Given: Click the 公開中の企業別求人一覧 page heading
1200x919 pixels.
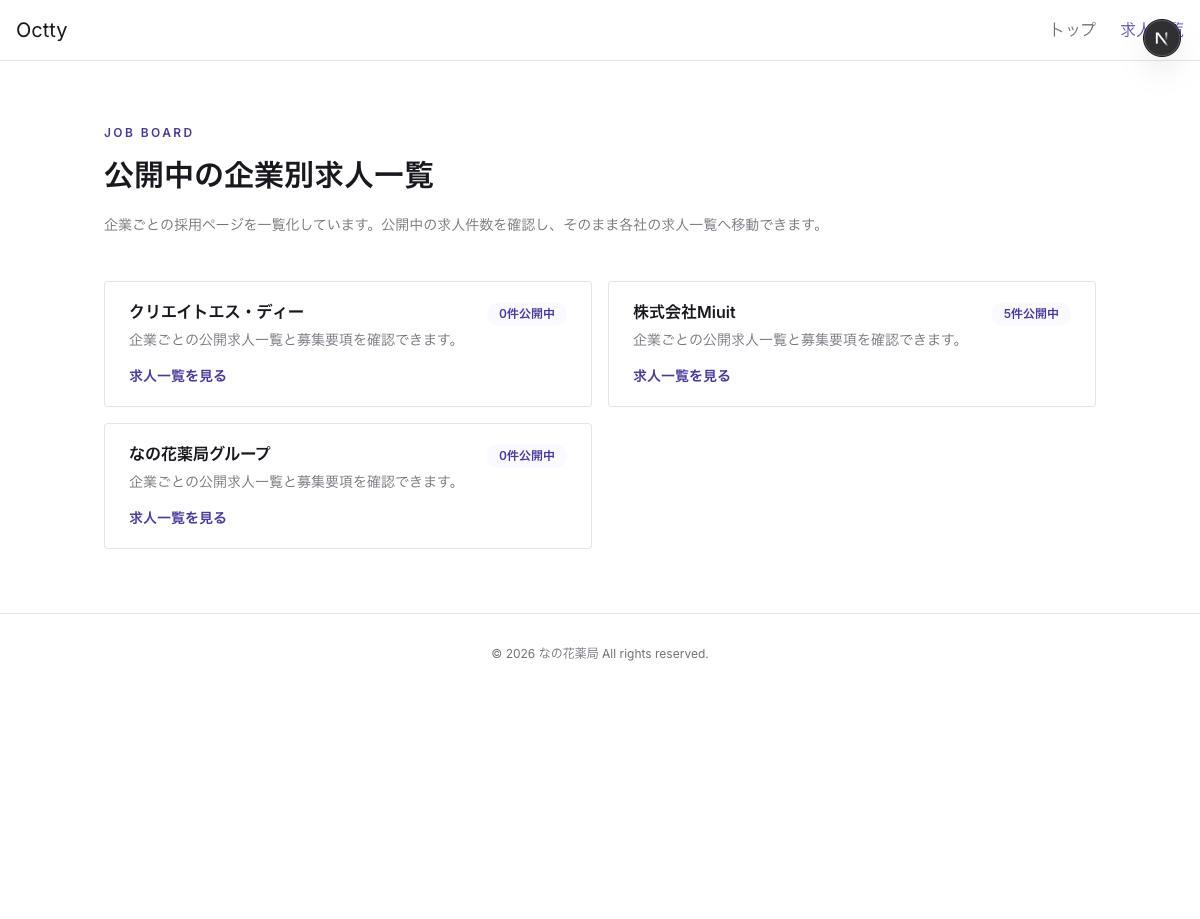Looking at the screenshot, I should tap(269, 175).
